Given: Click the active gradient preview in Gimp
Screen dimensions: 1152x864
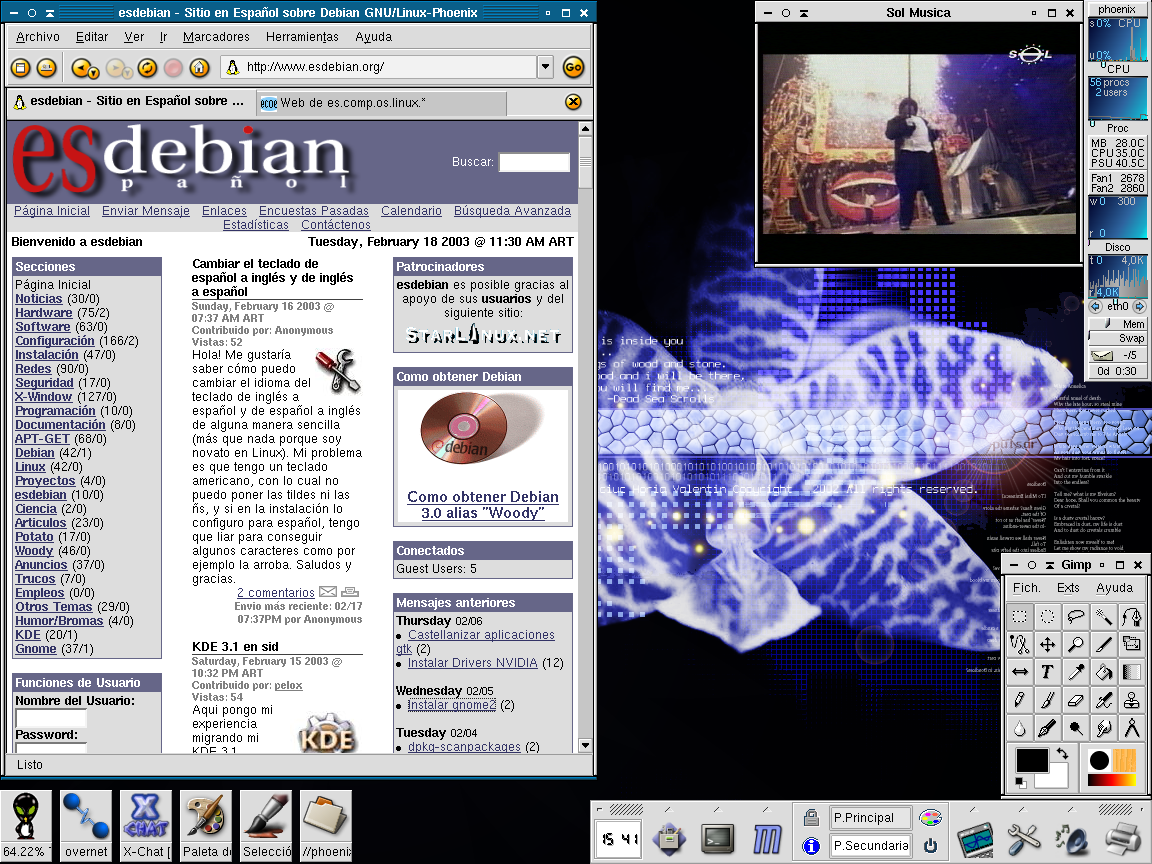Looking at the screenshot, I should pyautogui.click(x=1112, y=780).
